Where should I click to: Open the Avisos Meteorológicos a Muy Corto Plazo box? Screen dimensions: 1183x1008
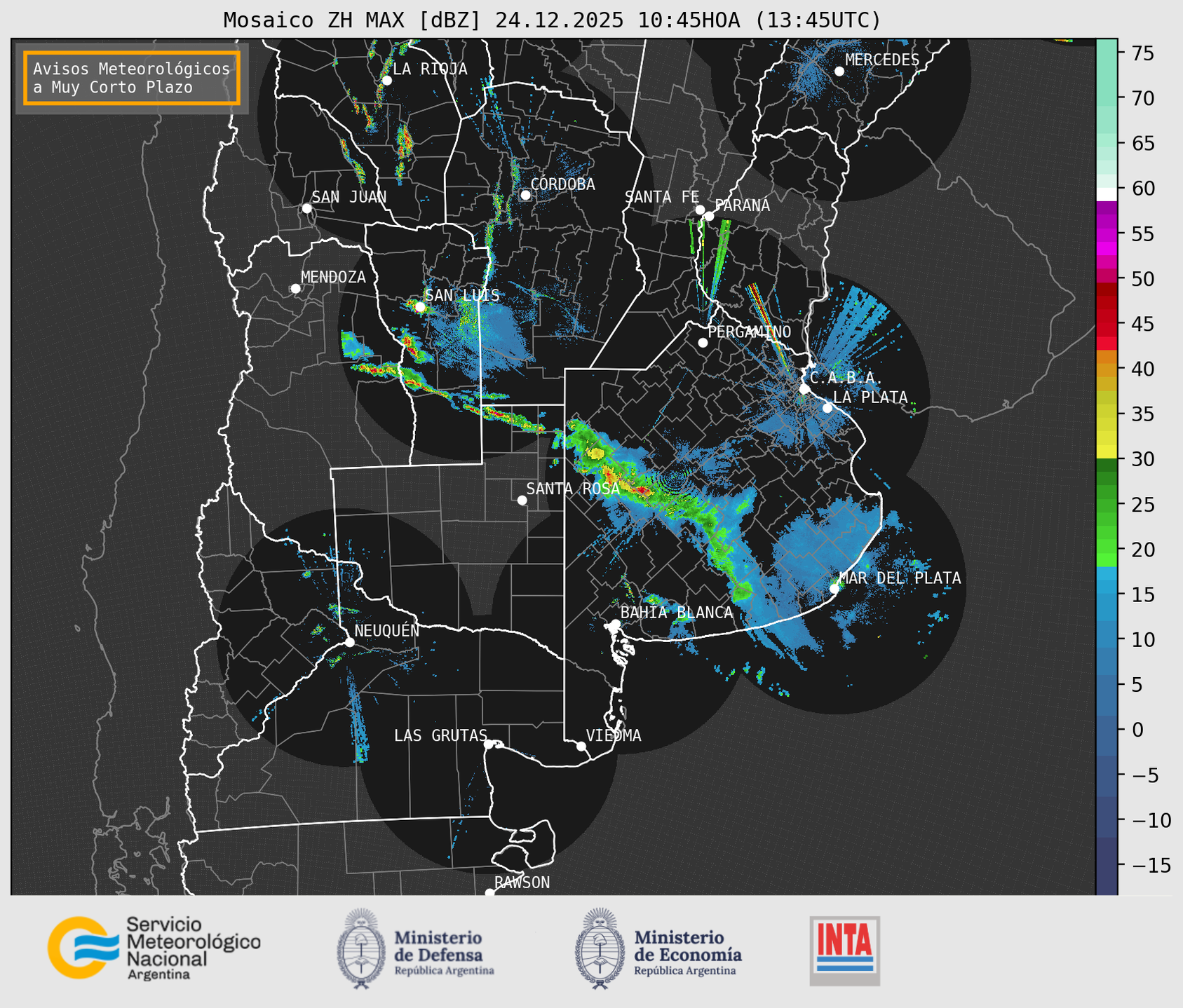(132, 78)
